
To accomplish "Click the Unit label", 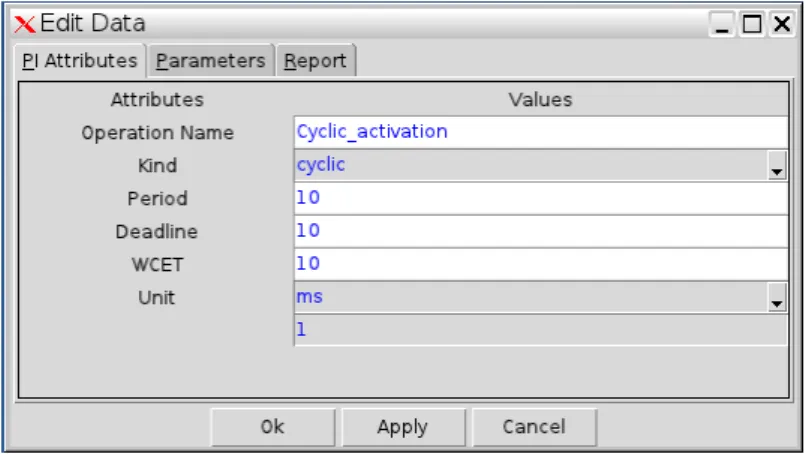I will [157, 297].
